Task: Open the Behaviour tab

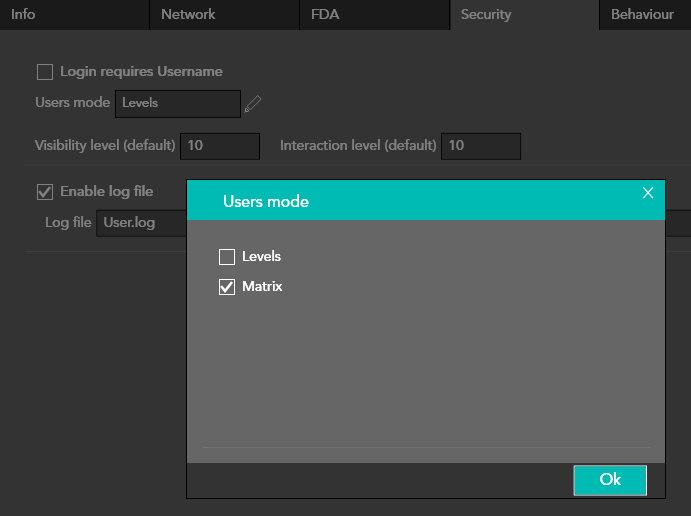Action: point(642,15)
